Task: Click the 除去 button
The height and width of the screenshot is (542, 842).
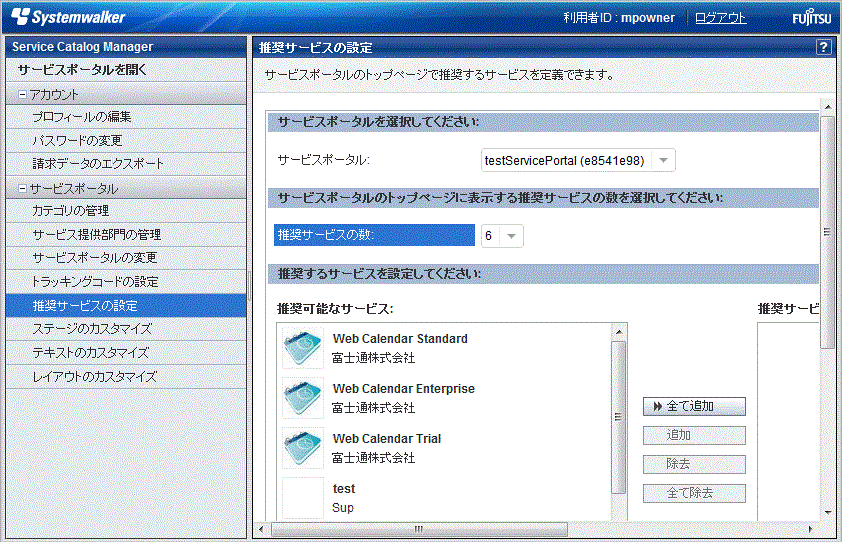Action: 694,464
